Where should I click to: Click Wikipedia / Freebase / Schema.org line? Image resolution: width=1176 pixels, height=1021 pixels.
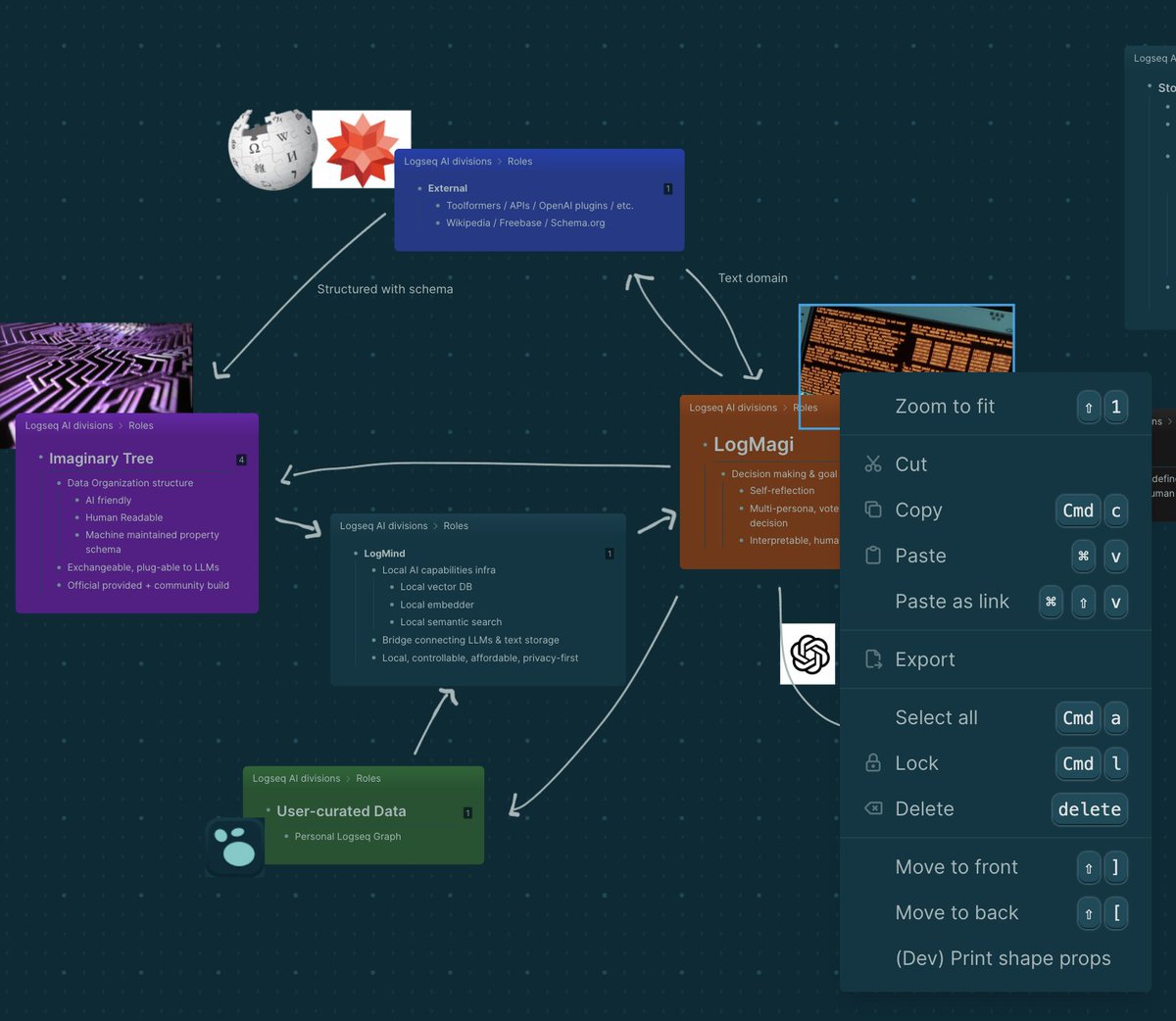tap(525, 223)
